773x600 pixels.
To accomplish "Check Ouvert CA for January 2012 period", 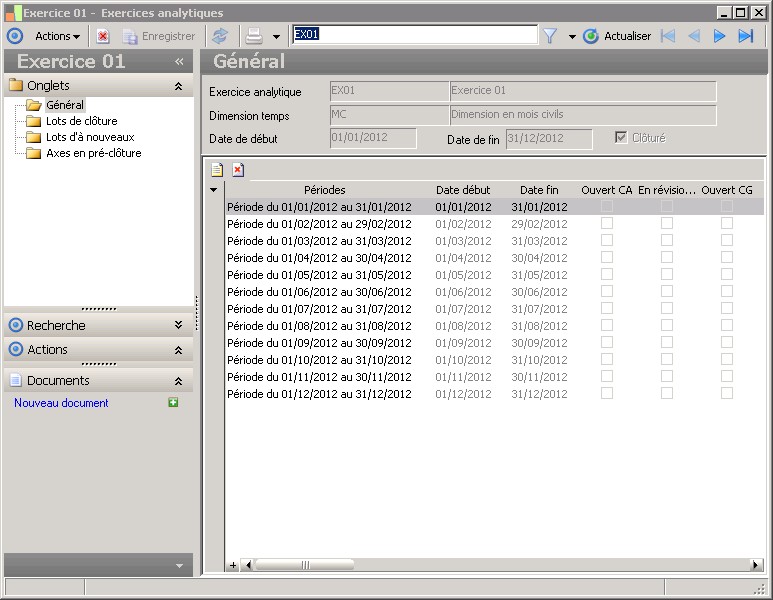I will 606,207.
